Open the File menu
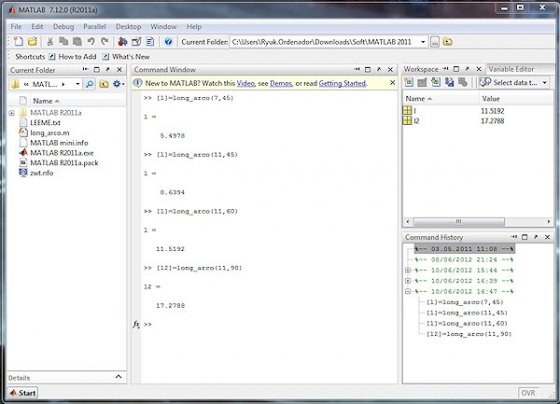Screen dimensions: 560x404 click(16, 27)
